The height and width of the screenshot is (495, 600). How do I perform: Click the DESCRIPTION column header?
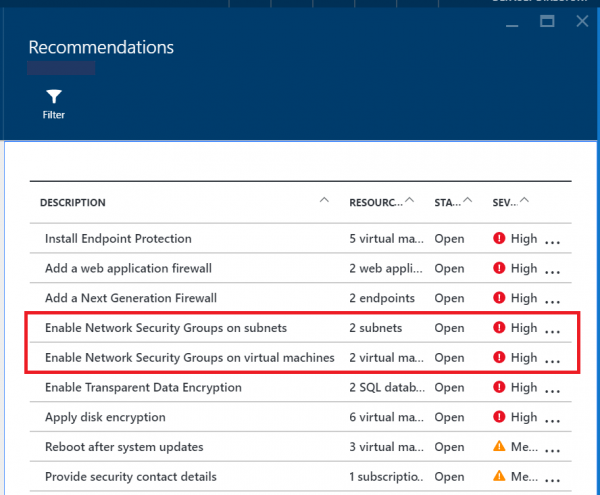[73, 203]
